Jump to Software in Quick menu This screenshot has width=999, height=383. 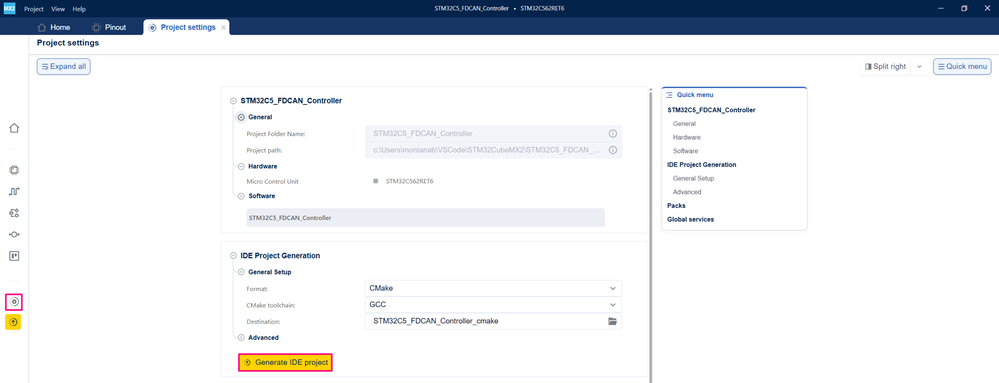686,151
